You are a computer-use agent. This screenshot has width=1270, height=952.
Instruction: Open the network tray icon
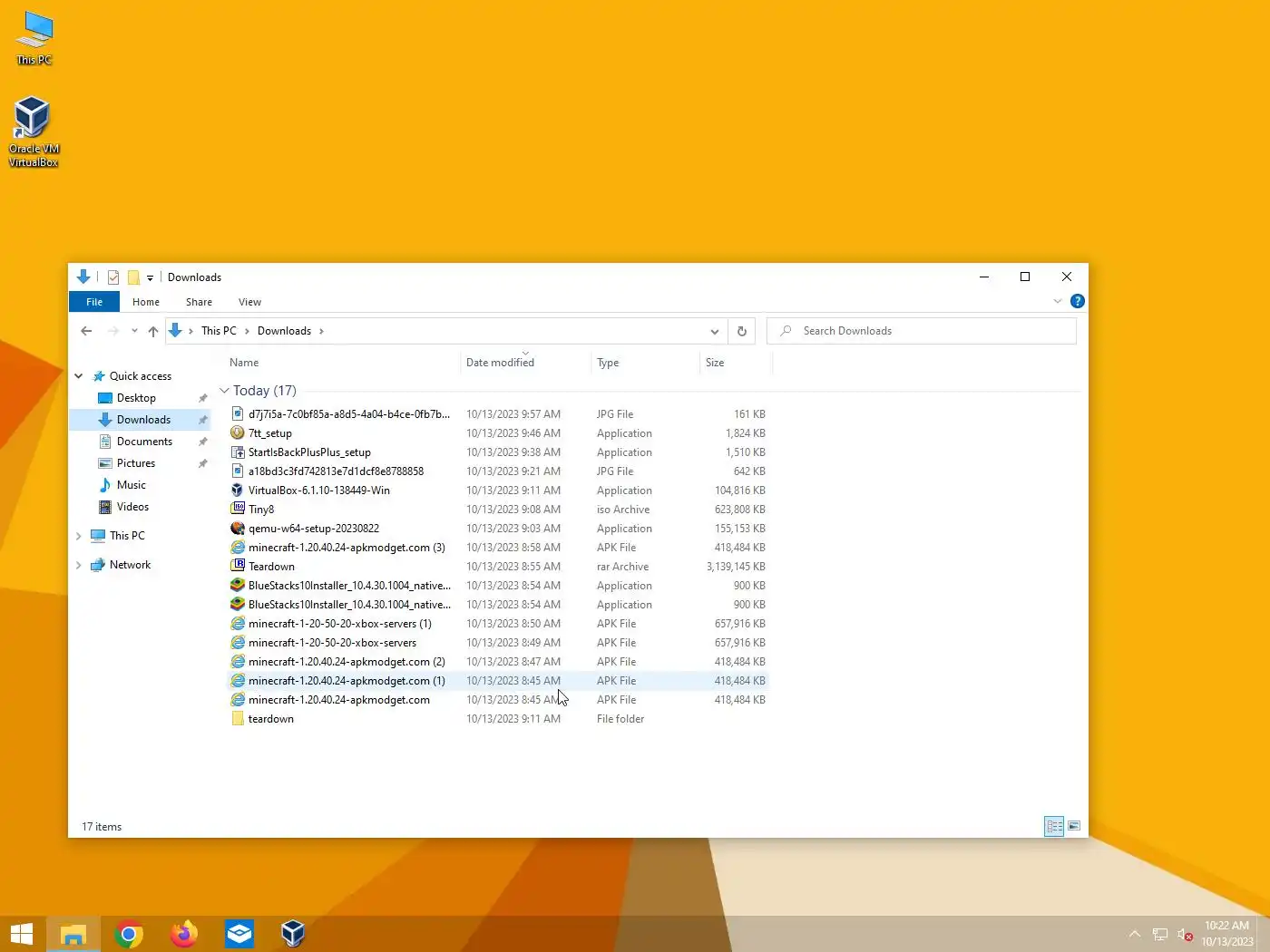pyautogui.click(x=1160, y=935)
